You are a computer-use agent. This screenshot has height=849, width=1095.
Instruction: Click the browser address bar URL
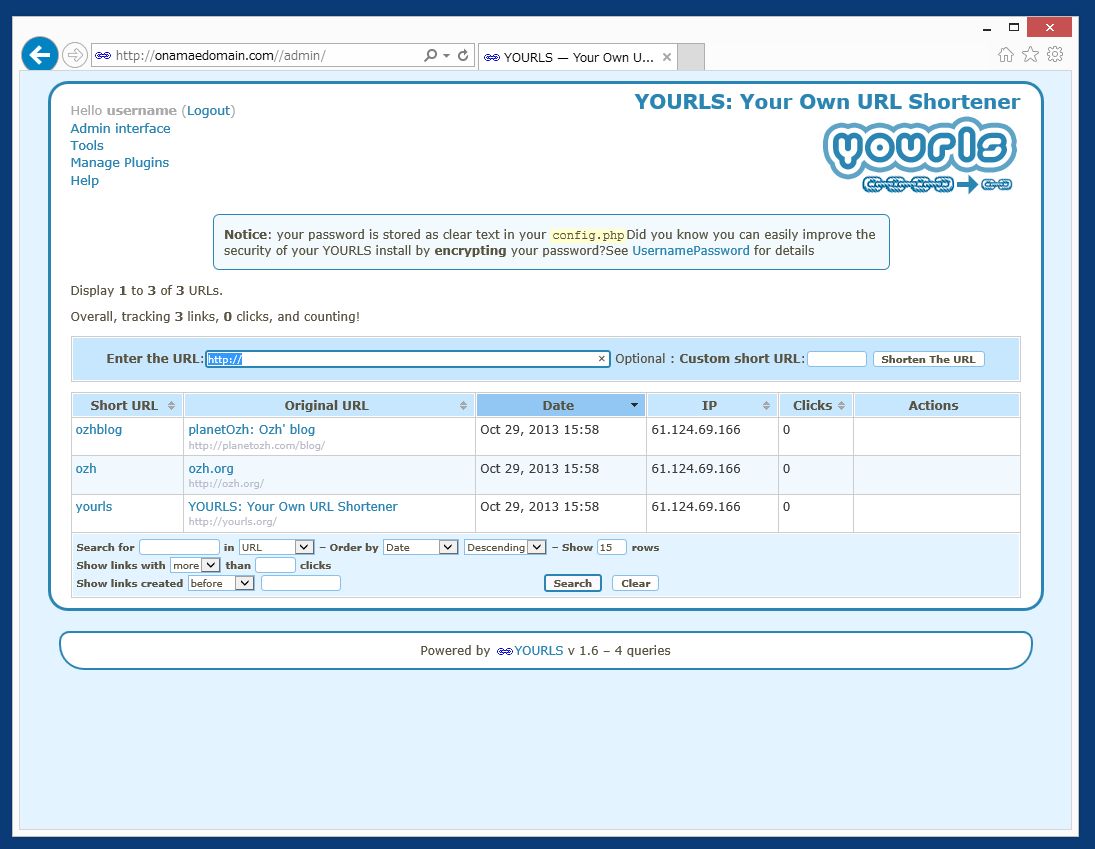point(221,55)
